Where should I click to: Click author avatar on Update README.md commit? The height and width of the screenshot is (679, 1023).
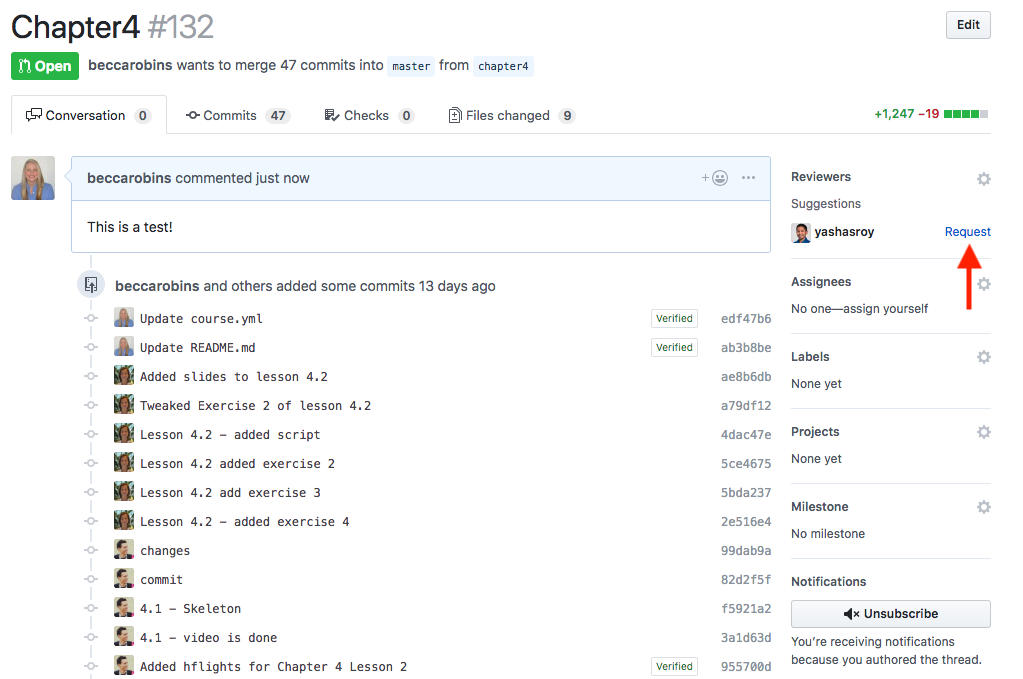124,346
